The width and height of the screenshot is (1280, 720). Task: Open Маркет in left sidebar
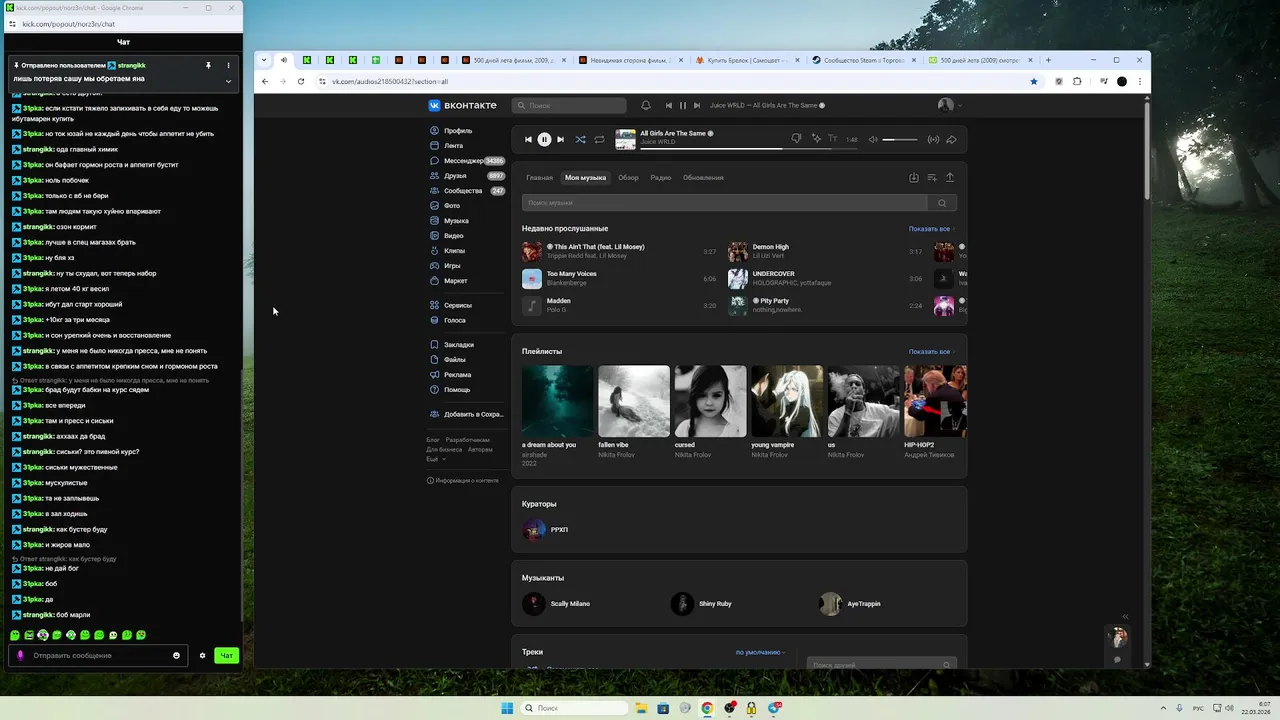click(x=455, y=281)
